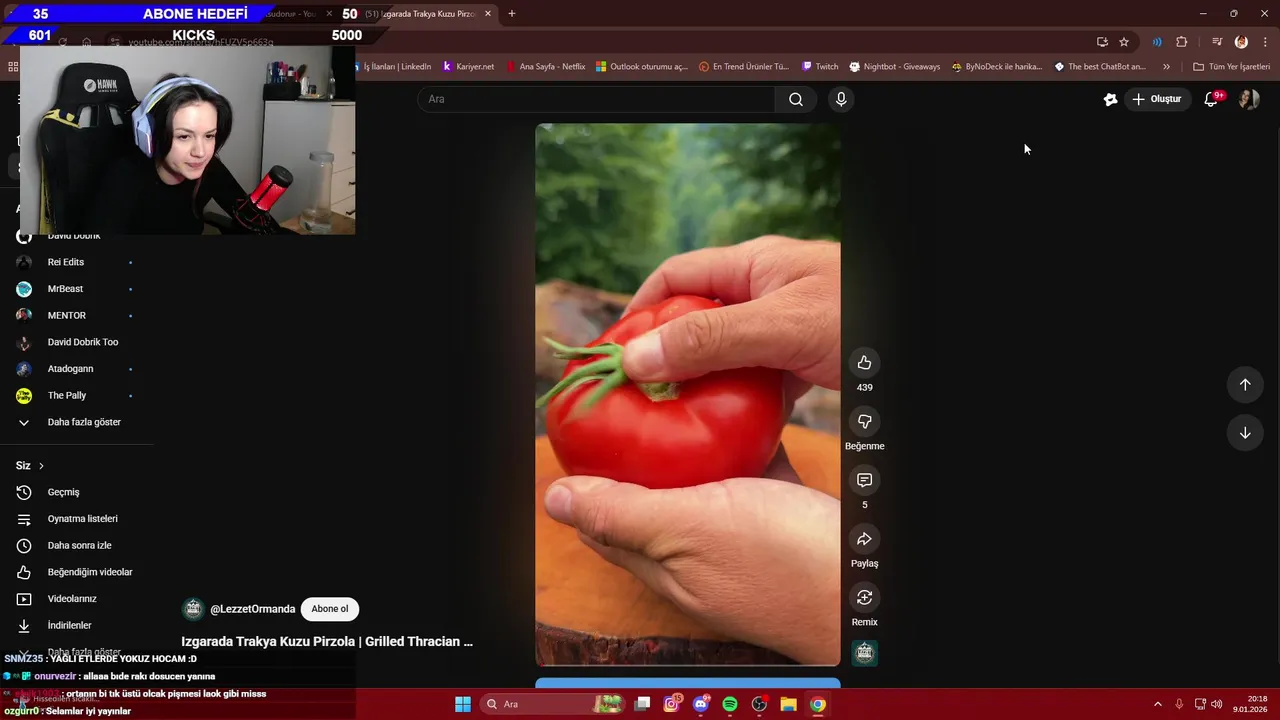Close the Izgarada Trakya Kuzu Pirzola tab
The height and width of the screenshot is (720, 1280).
[488, 14]
